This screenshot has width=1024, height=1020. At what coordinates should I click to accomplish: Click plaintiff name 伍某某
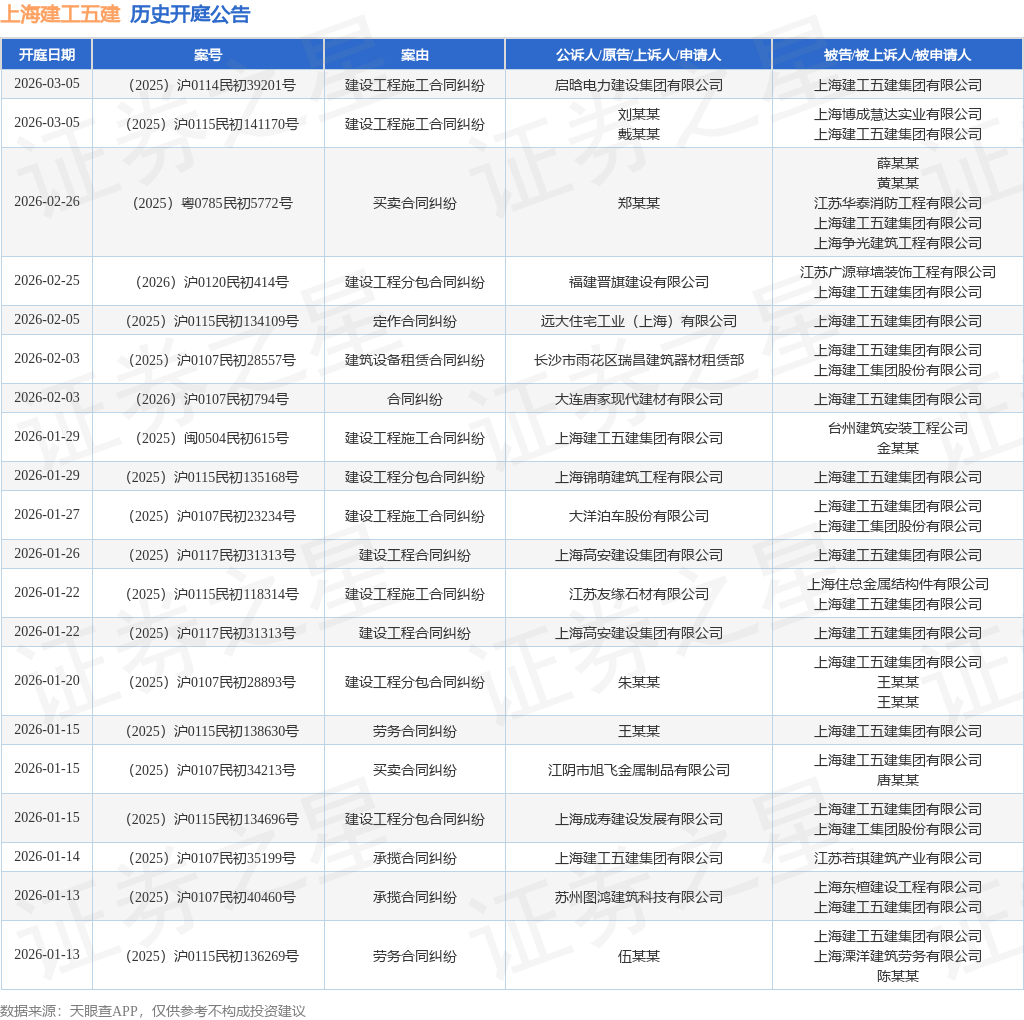click(x=639, y=957)
